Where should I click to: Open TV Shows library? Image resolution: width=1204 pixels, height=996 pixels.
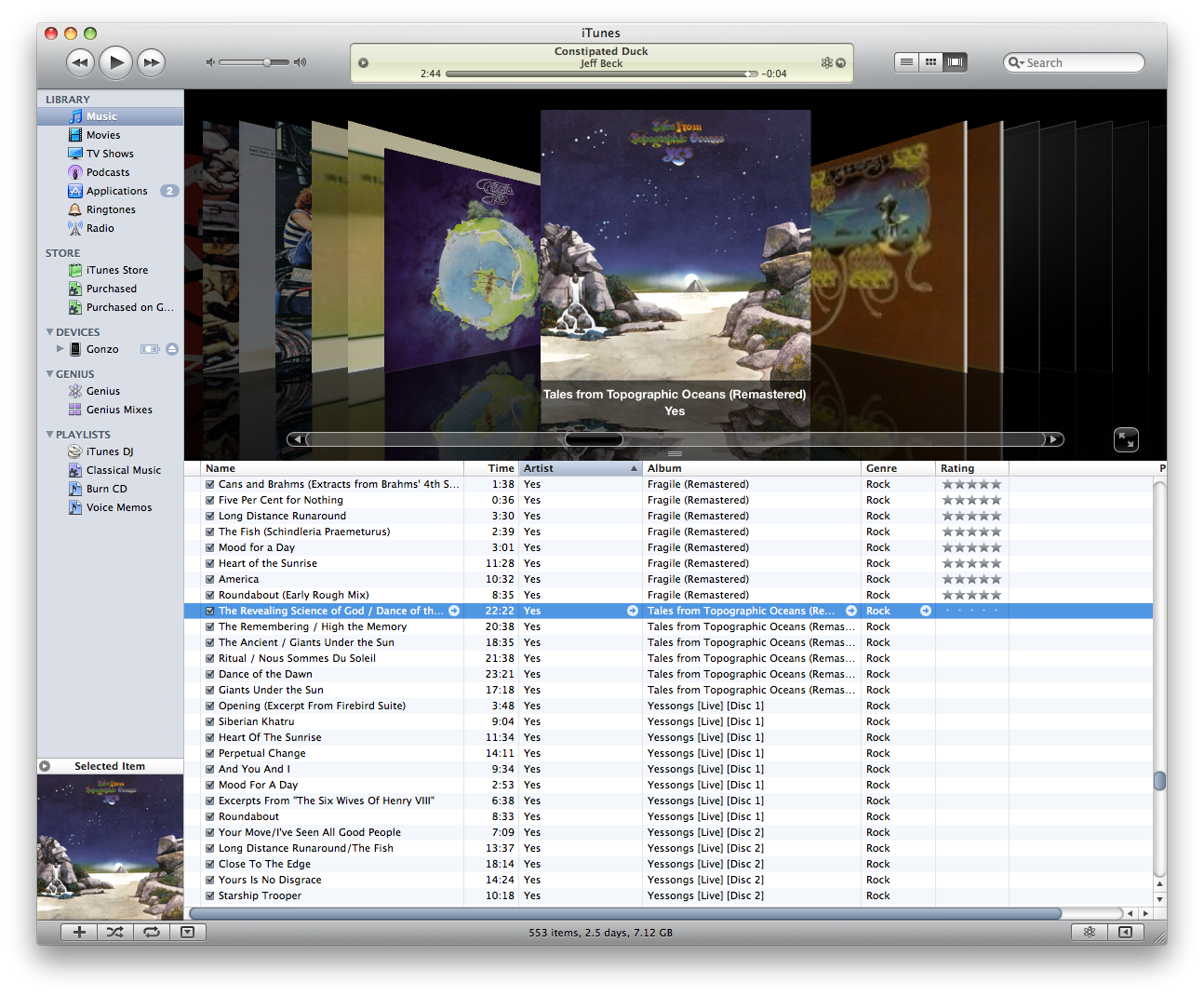[111, 154]
